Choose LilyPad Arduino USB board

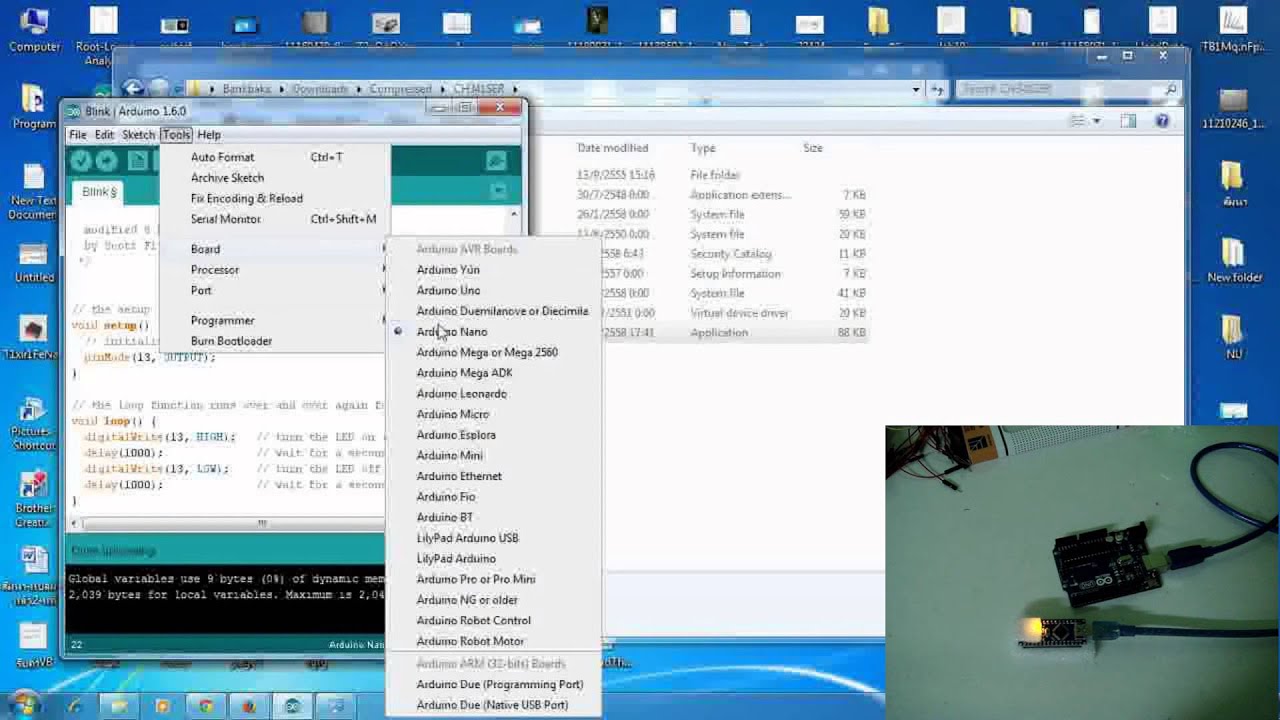point(467,538)
